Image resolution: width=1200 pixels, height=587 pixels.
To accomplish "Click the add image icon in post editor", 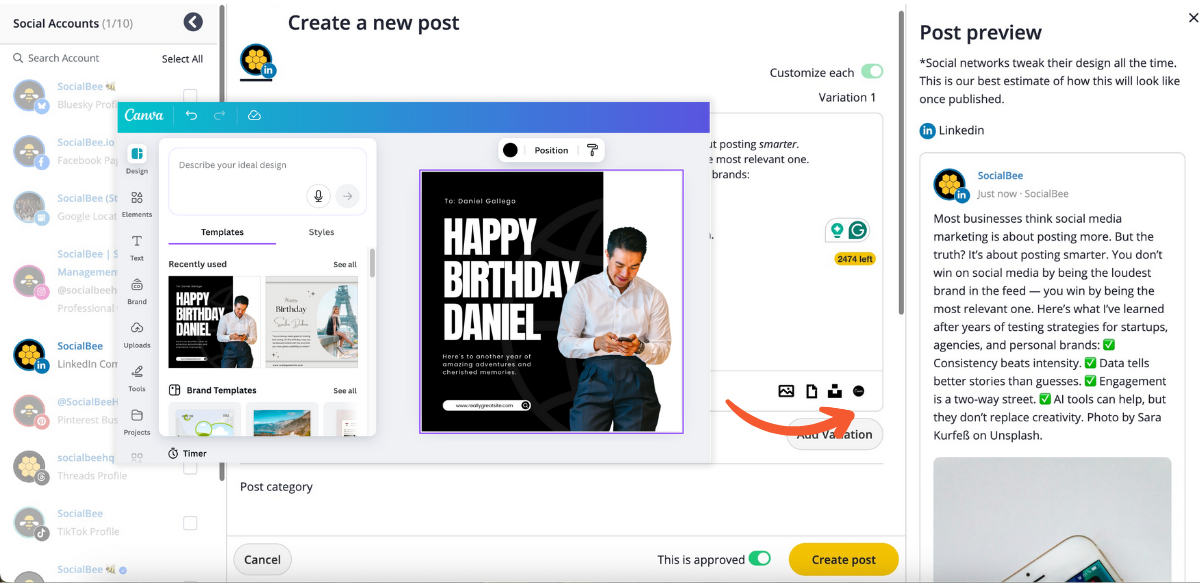I will tap(786, 391).
